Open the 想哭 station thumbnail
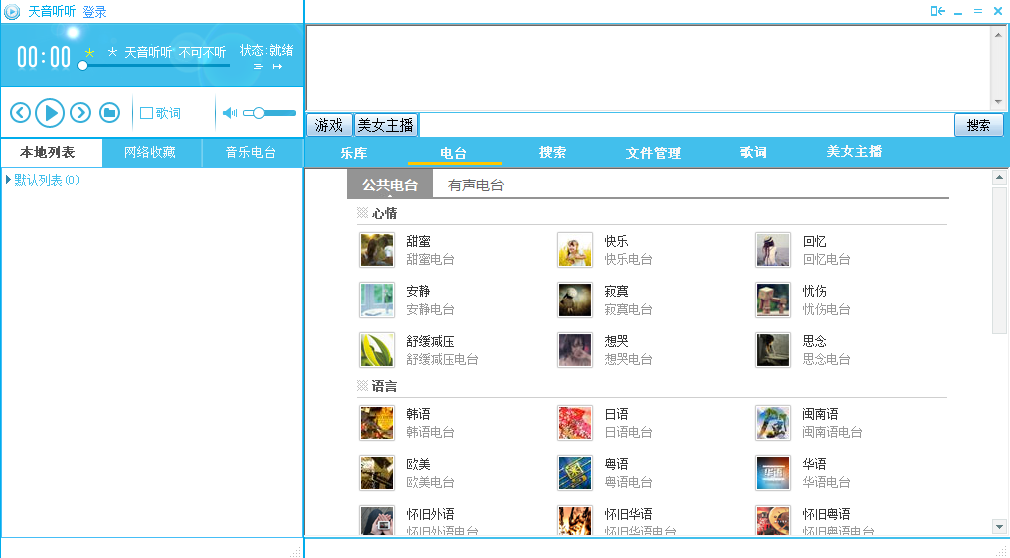This screenshot has height=558, width=1010. click(x=575, y=350)
